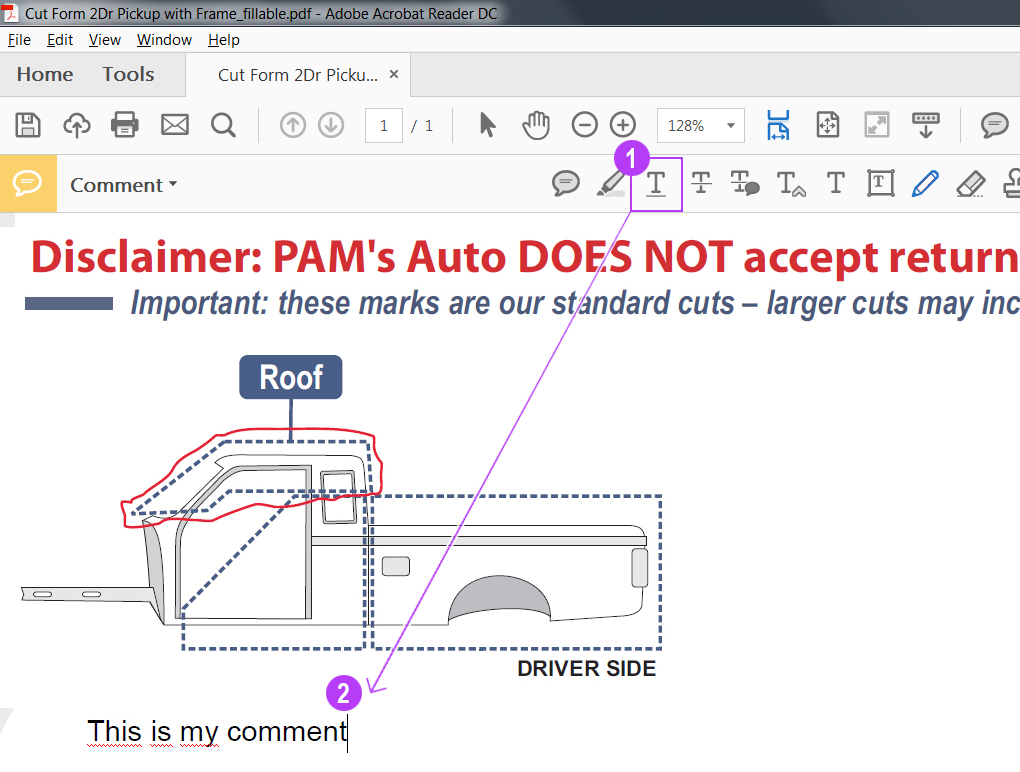Screen dimensions: 1020x772
Task: Activate the Hand pan tool
Action: (x=536, y=125)
